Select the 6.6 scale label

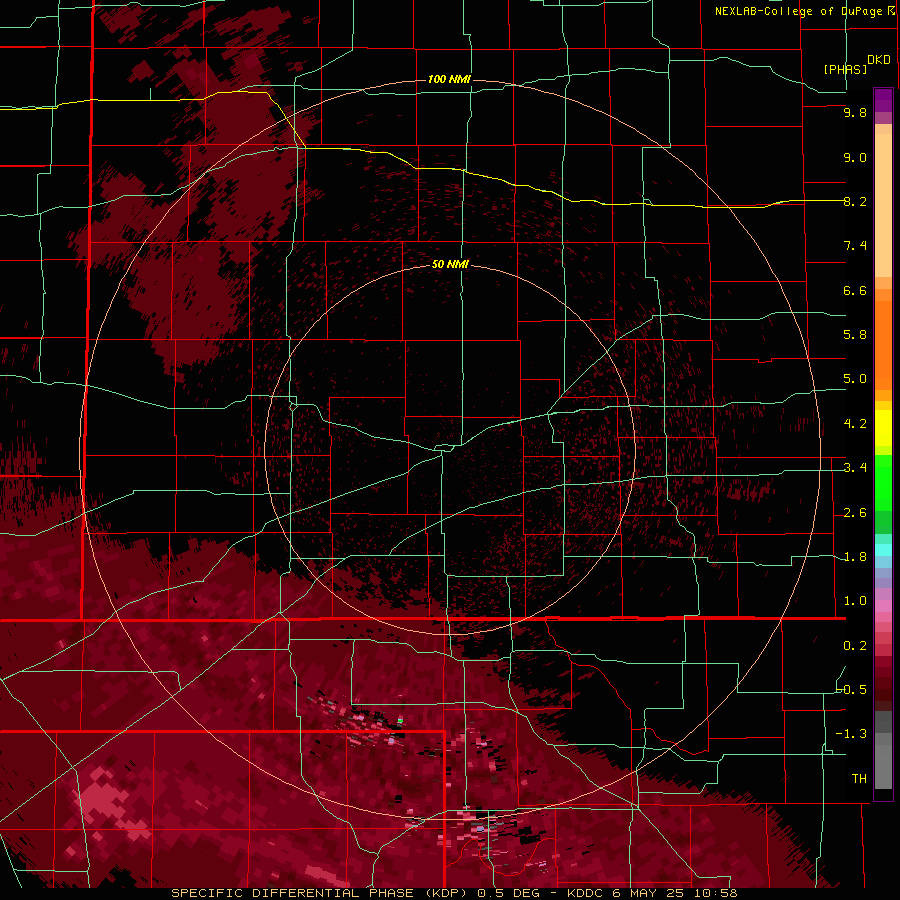tap(855, 290)
